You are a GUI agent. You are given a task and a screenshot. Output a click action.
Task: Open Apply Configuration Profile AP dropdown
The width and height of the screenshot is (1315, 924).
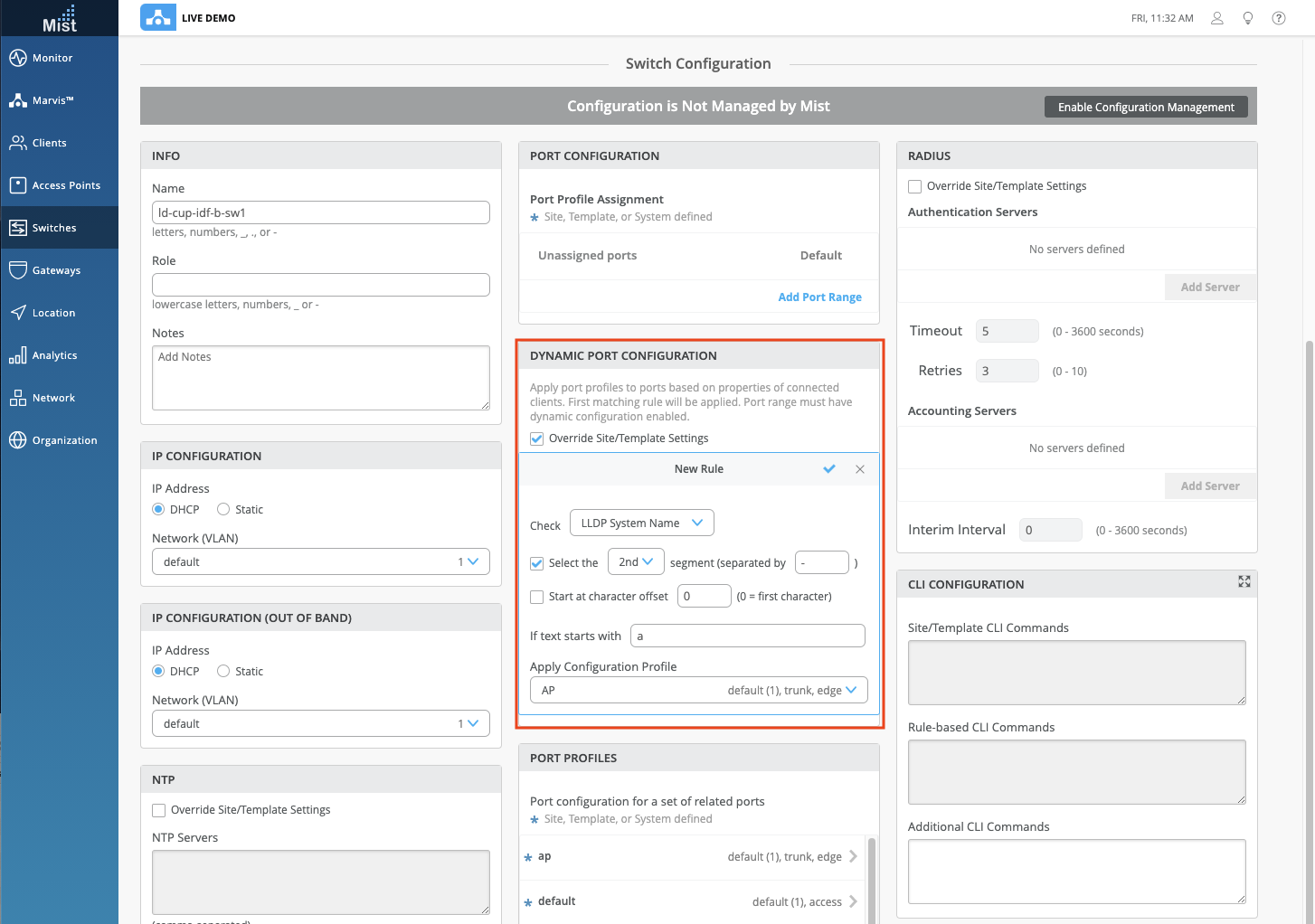pyautogui.click(x=698, y=691)
